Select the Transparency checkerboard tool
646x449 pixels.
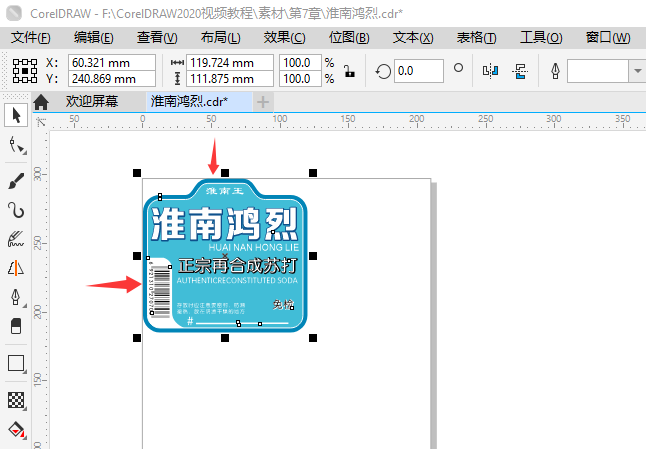16,400
